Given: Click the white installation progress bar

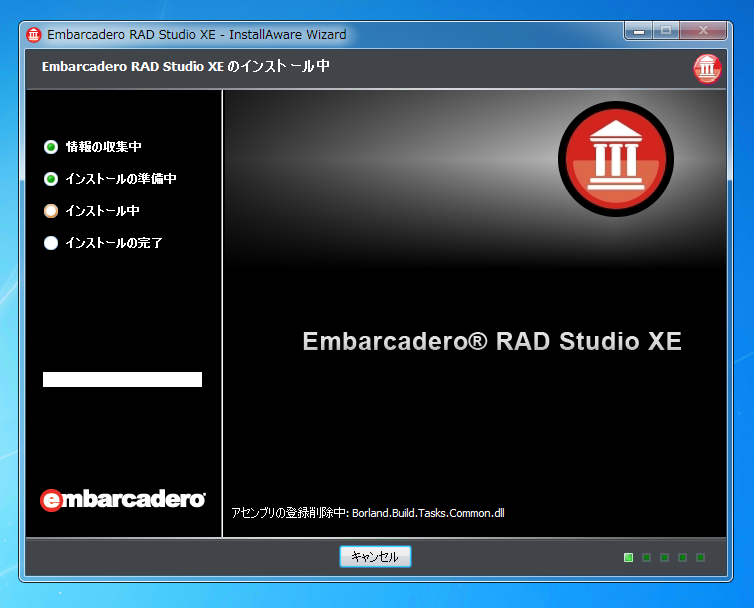Looking at the screenshot, I should pos(122,380).
